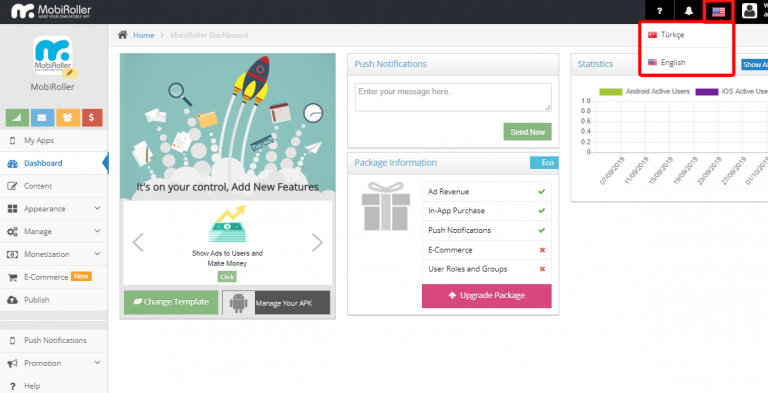
Task: Open My Apps in sidebar
Action: tap(54, 141)
